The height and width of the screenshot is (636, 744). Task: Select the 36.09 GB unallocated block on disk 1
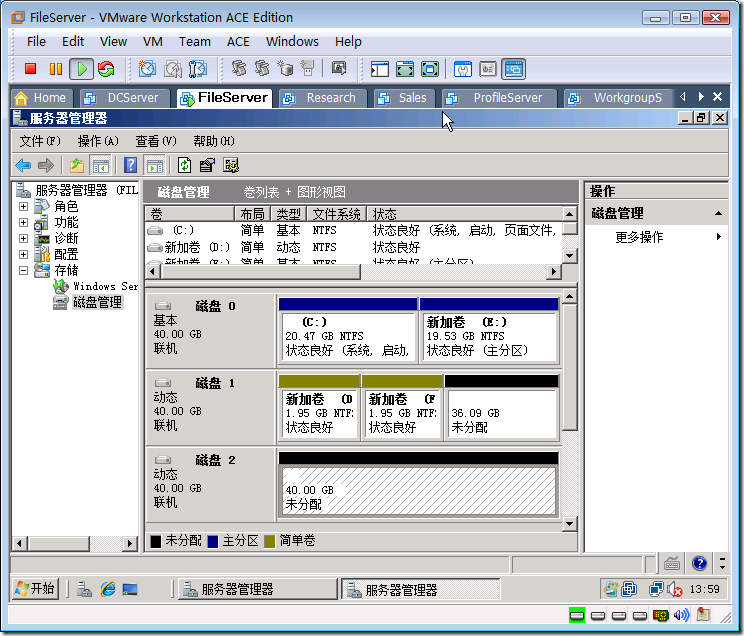coord(502,408)
